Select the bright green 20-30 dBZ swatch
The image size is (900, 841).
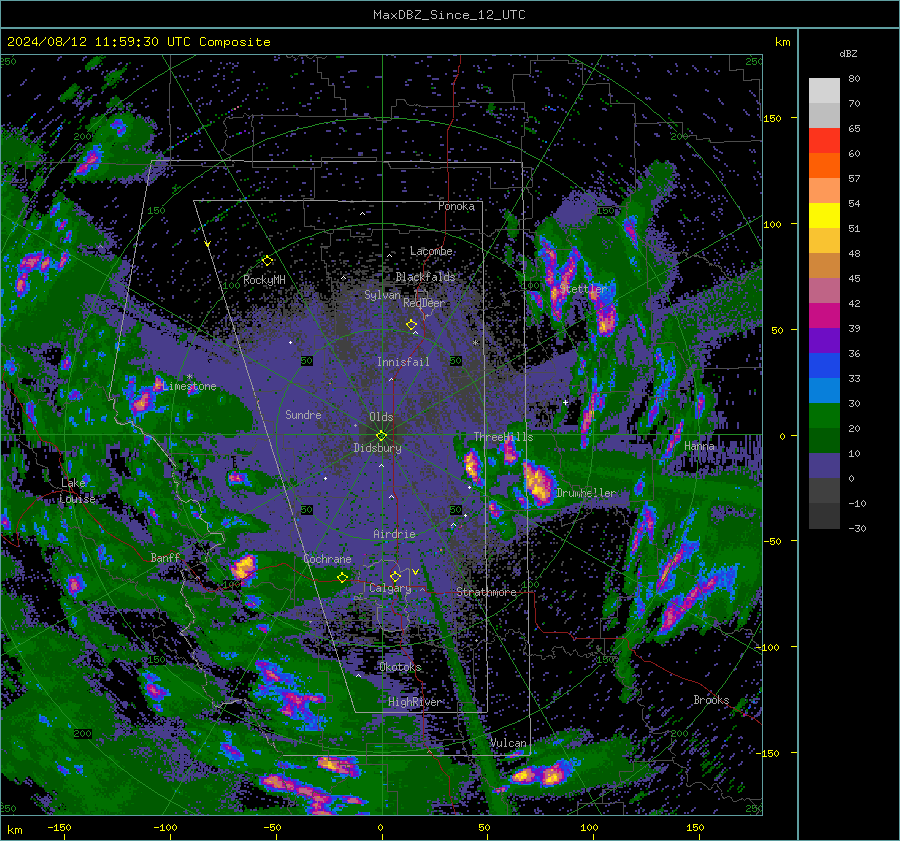[824, 416]
